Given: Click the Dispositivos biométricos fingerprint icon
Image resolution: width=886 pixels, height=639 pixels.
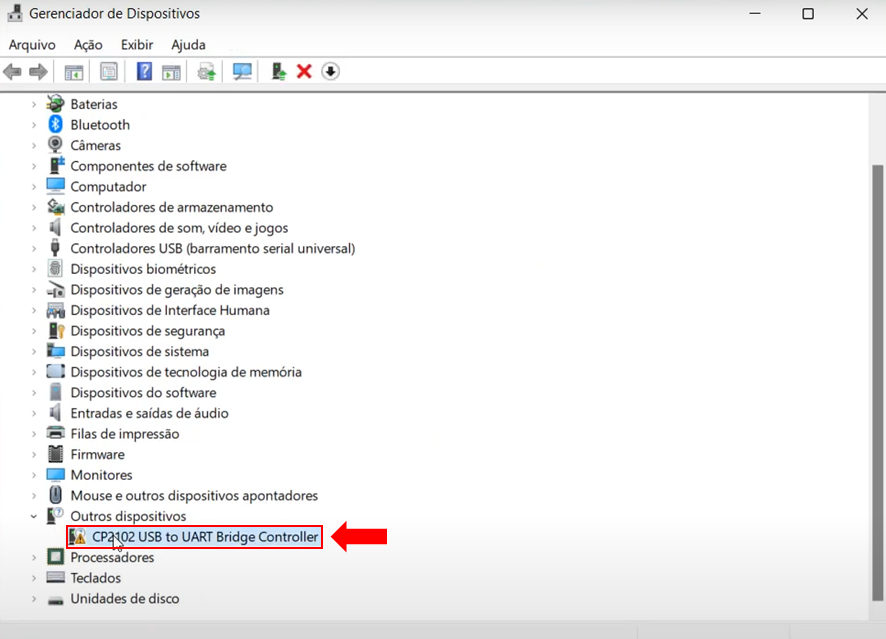Looking at the screenshot, I should tap(55, 268).
